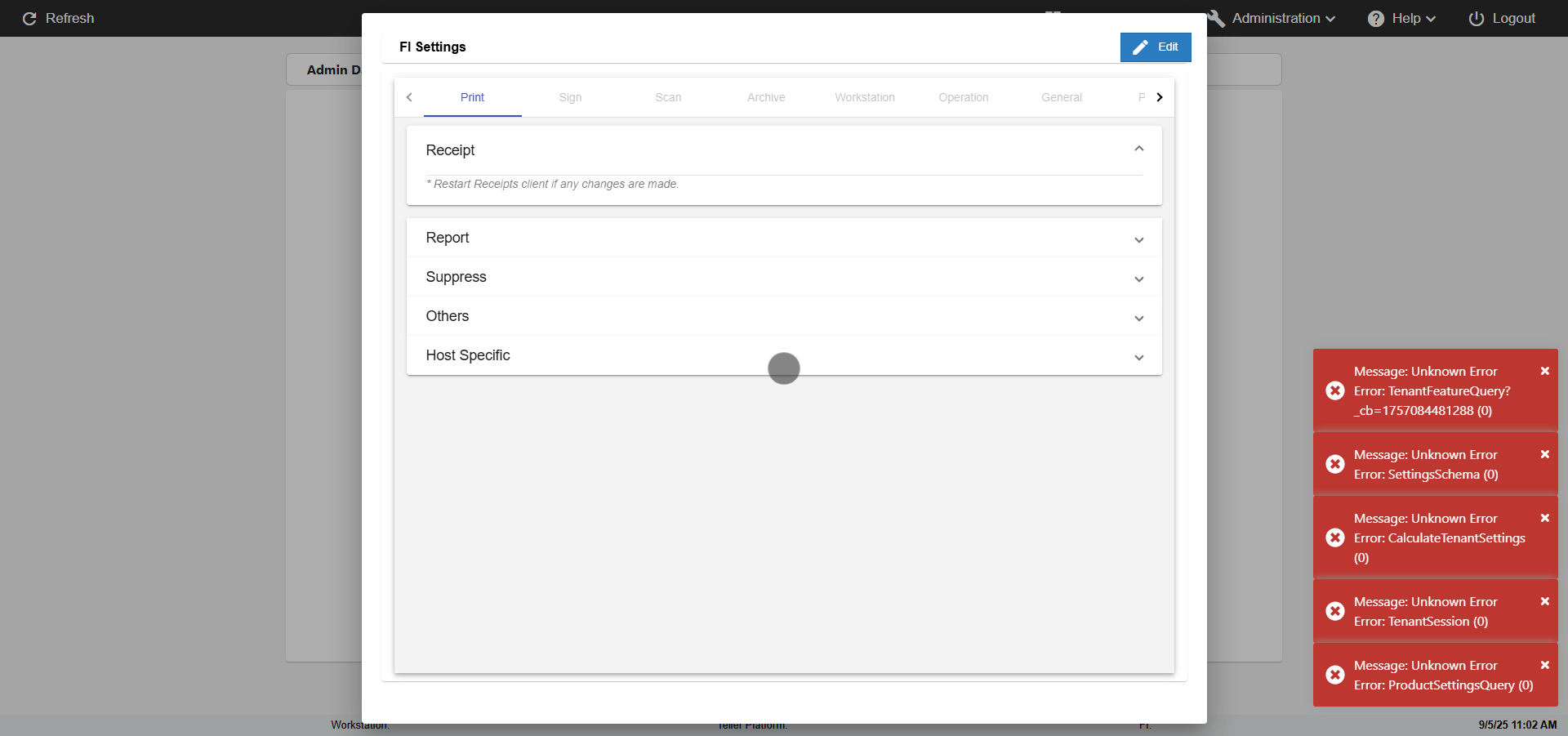The height and width of the screenshot is (736, 1568).
Task: Dismiss the ProductSettingsQuery error notification
Action: click(x=1545, y=665)
